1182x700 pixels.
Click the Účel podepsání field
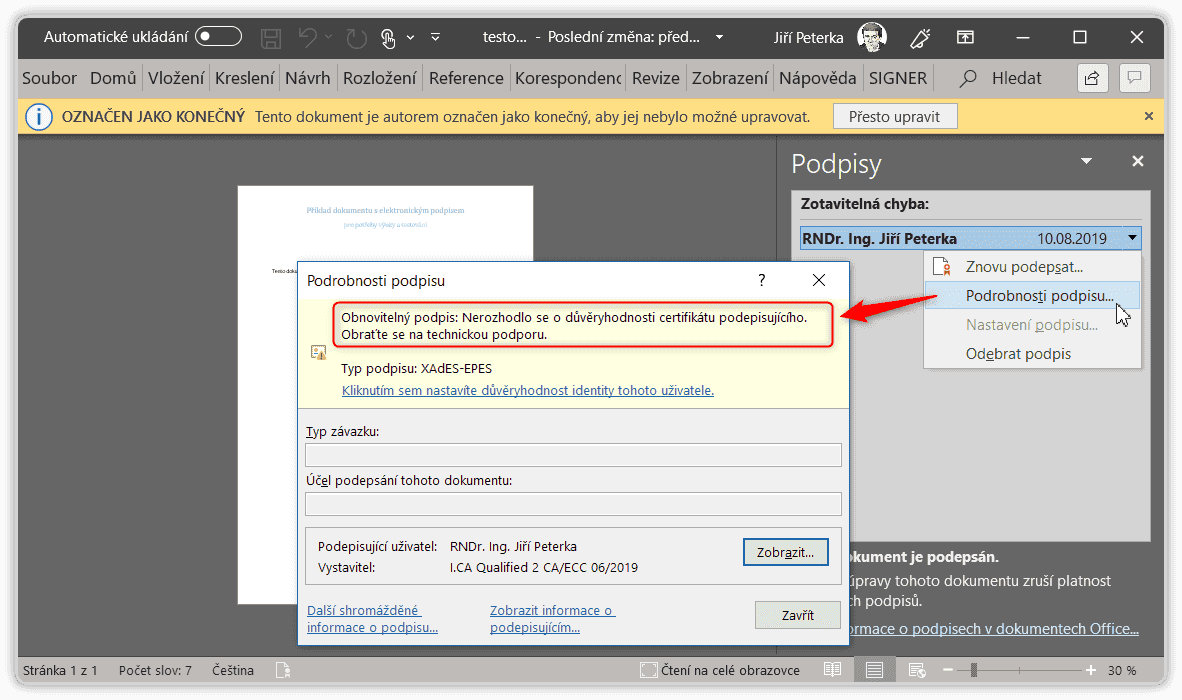pos(573,503)
